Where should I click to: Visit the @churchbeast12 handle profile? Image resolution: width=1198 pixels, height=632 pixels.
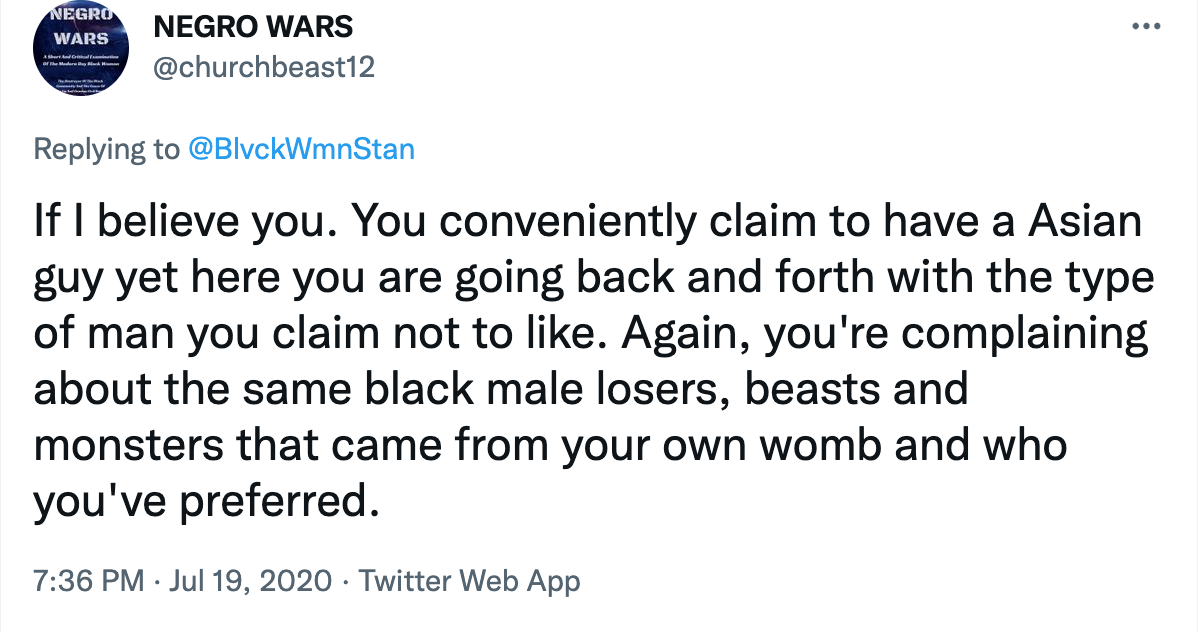[x=264, y=67]
